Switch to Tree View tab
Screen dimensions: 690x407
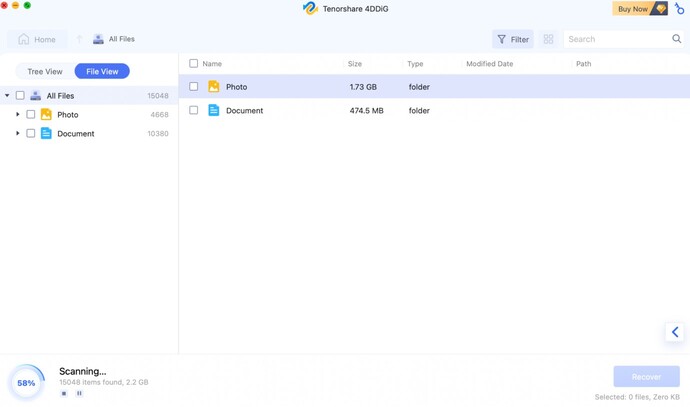click(x=45, y=71)
